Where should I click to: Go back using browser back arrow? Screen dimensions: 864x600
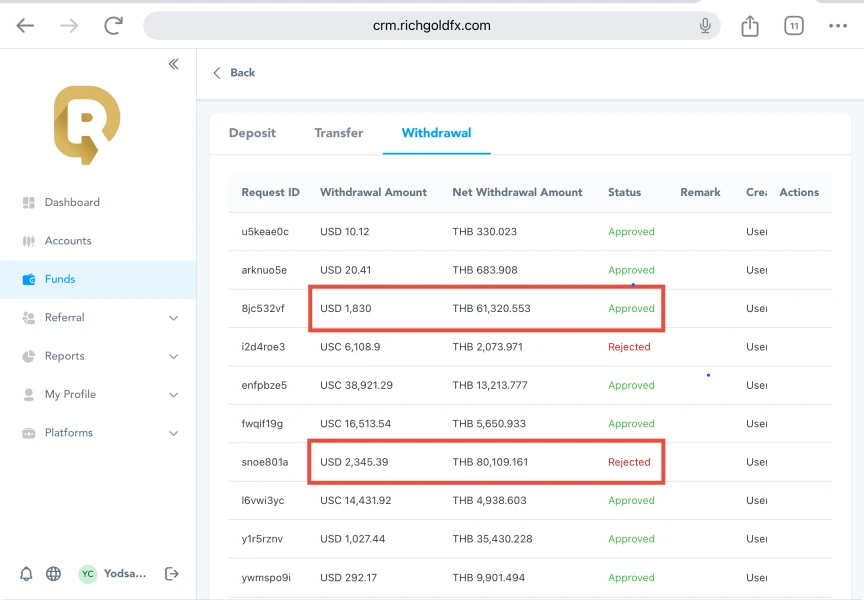tap(25, 26)
